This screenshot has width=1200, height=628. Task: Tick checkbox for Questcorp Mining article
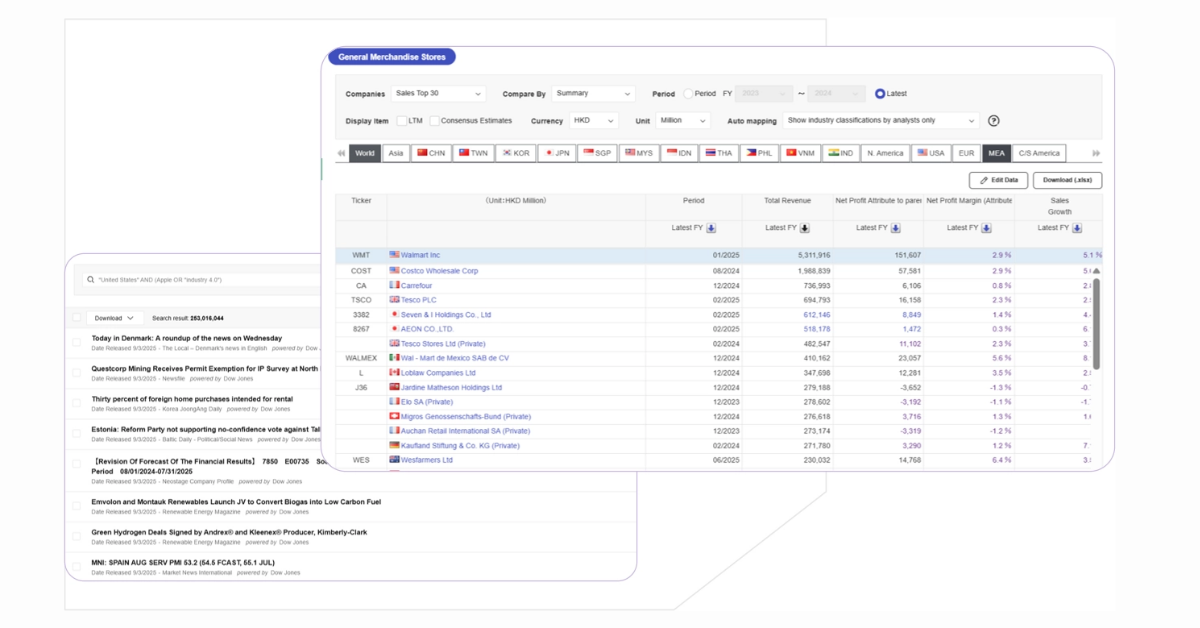77,372
